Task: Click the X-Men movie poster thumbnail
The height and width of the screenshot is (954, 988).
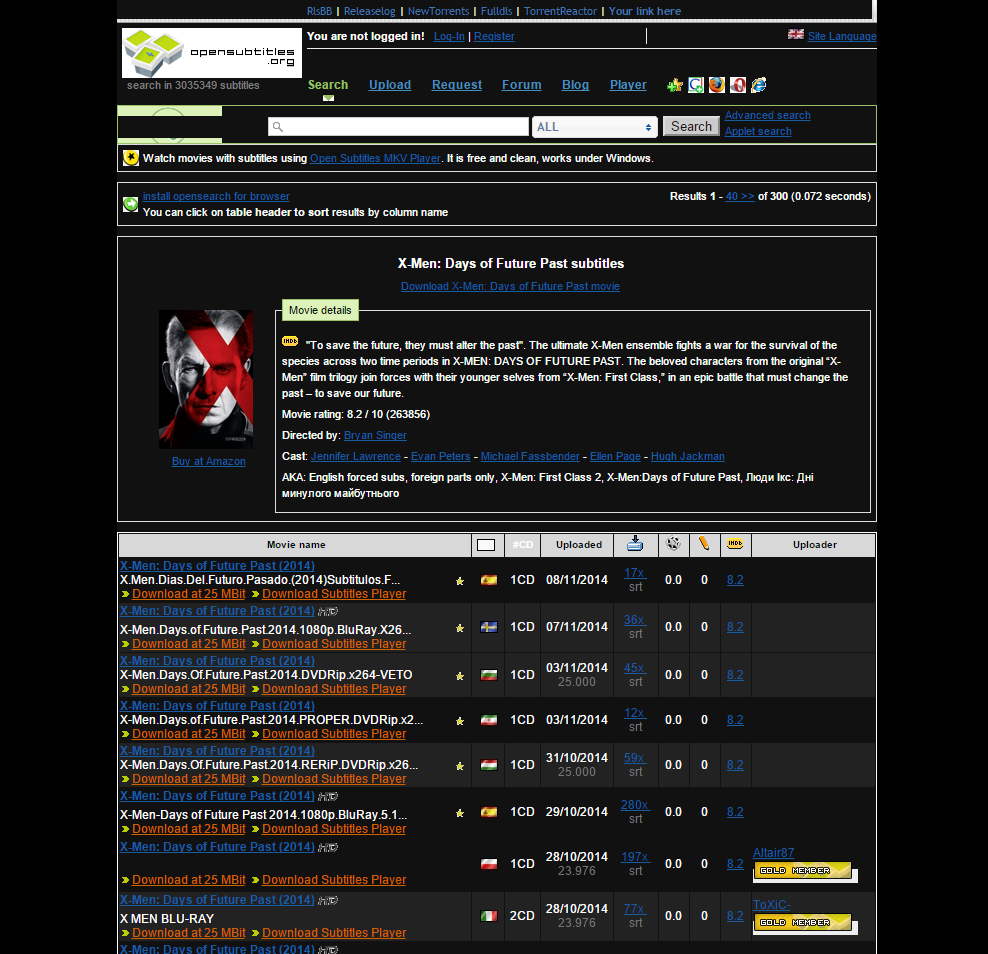Action: pyautogui.click(x=206, y=378)
